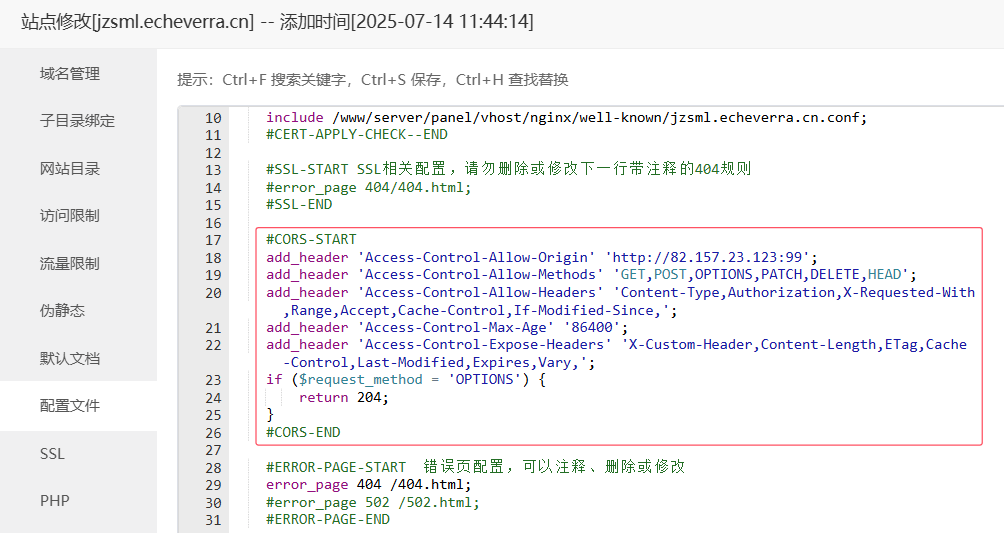Click line number 17 in the gutter
The height and width of the screenshot is (533, 1004).
click(212, 240)
